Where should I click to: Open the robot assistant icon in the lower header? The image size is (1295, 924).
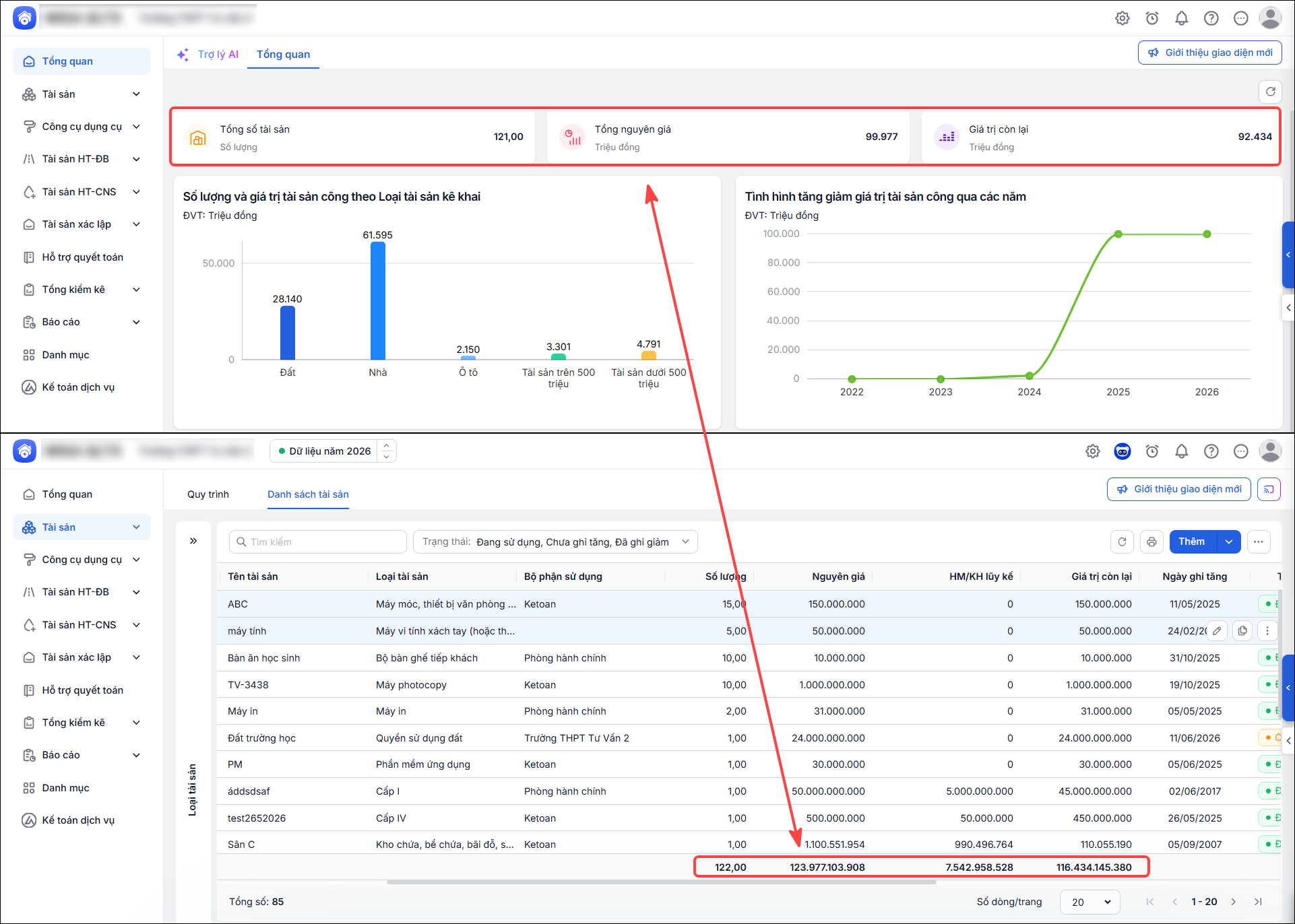[x=1122, y=451]
